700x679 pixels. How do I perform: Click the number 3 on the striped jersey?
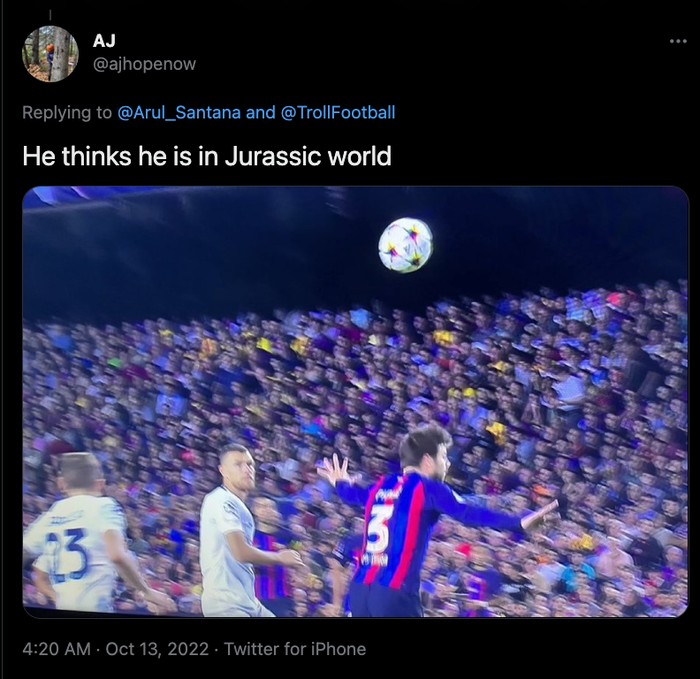click(378, 529)
